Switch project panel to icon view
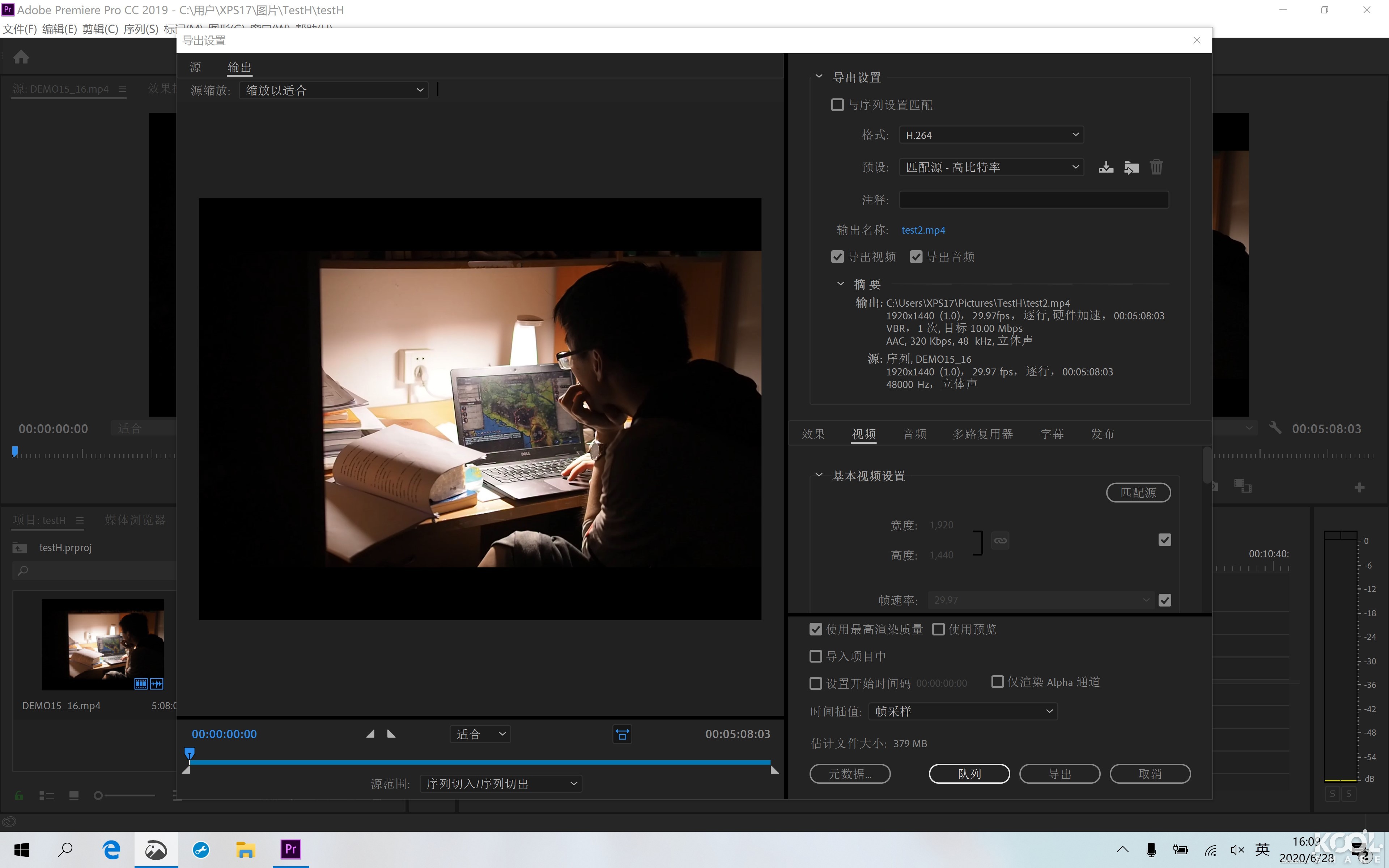 (73, 795)
